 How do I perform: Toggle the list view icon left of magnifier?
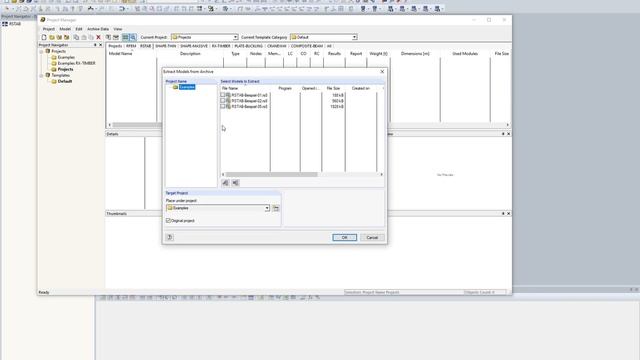tap(125, 37)
